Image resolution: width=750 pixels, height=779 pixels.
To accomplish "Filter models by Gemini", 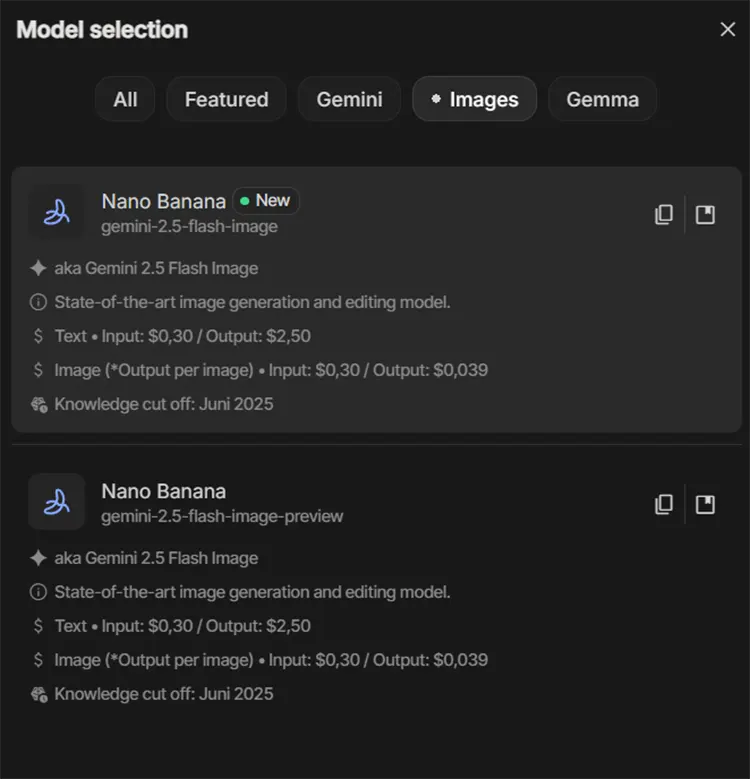I will point(349,99).
